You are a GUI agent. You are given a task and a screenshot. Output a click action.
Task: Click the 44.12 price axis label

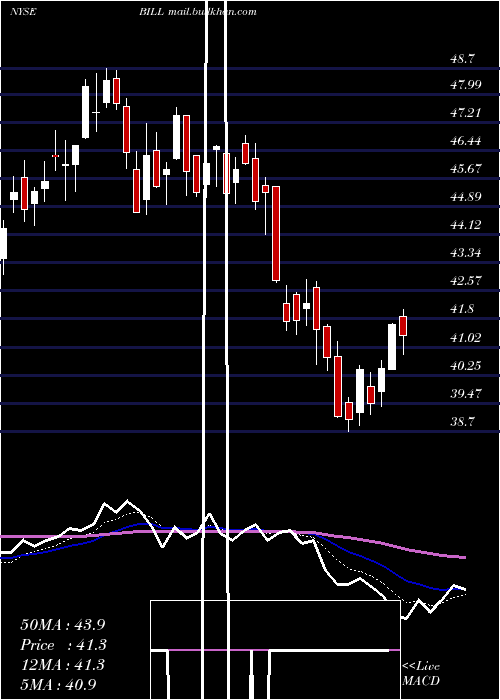[x=466, y=225]
